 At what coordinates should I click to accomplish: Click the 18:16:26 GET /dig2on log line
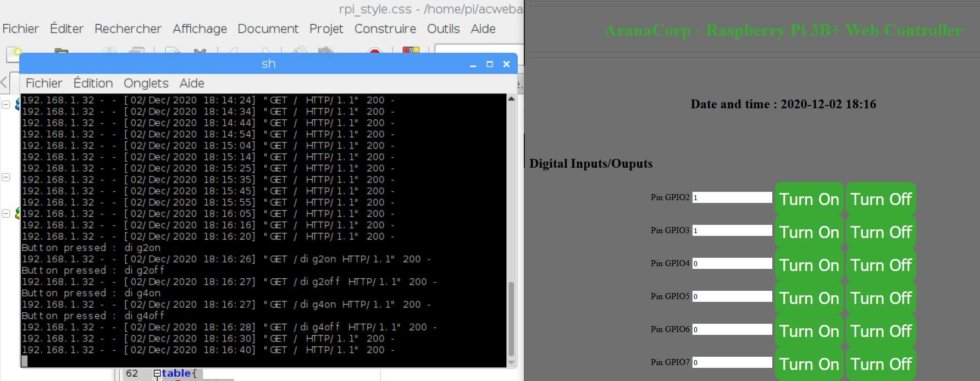tap(226, 259)
